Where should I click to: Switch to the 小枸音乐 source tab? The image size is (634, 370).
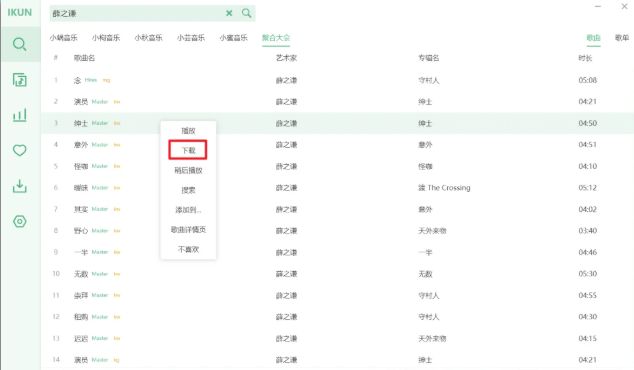106,38
